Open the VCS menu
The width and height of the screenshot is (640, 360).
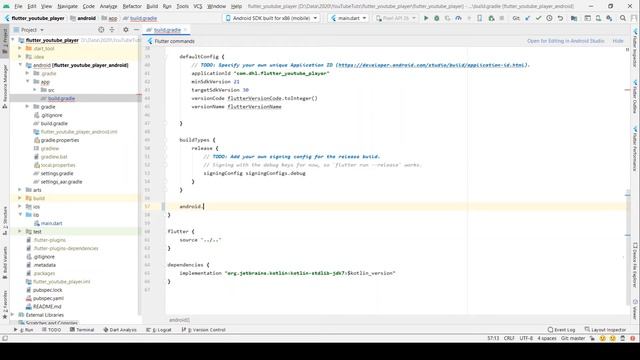[198, 6]
